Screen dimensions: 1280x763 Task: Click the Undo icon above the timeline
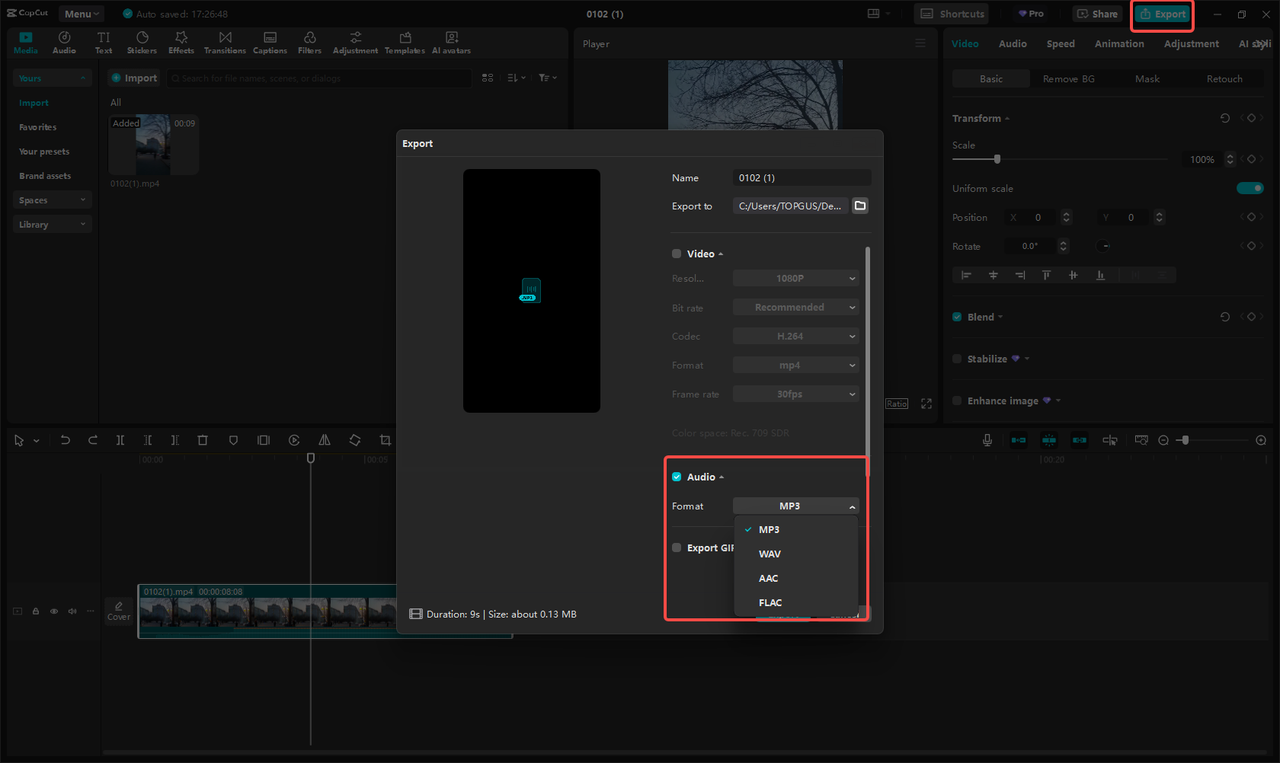tap(65, 440)
